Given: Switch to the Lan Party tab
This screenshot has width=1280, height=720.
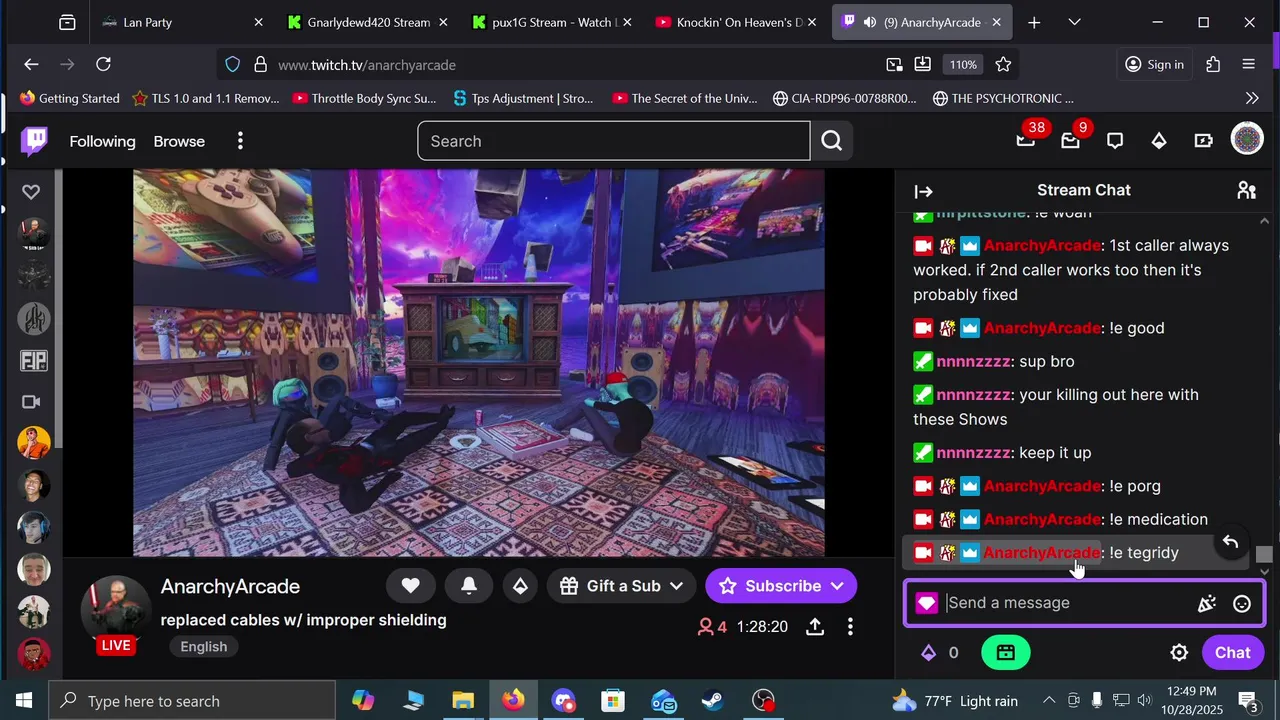Looking at the screenshot, I should point(183,22).
